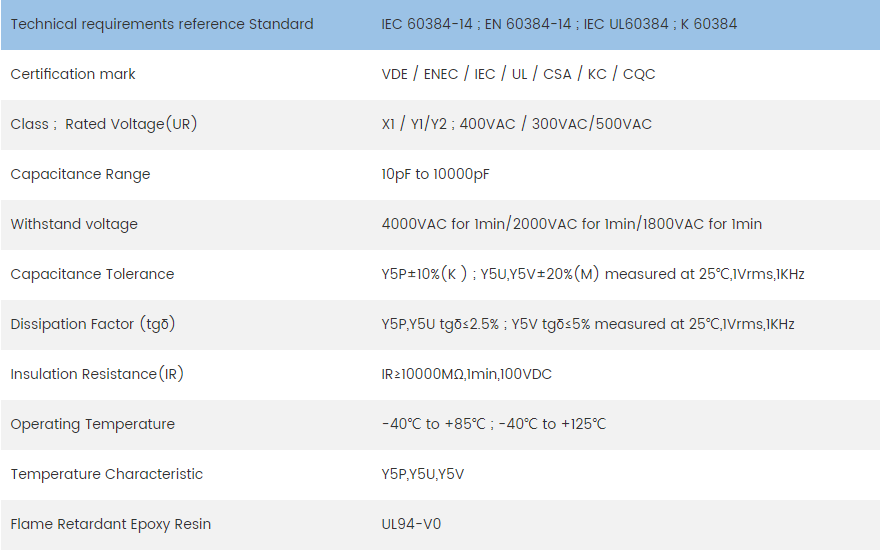Click the -40℃ to +85℃ temperature value

pyautogui.click(x=493, y=424)
